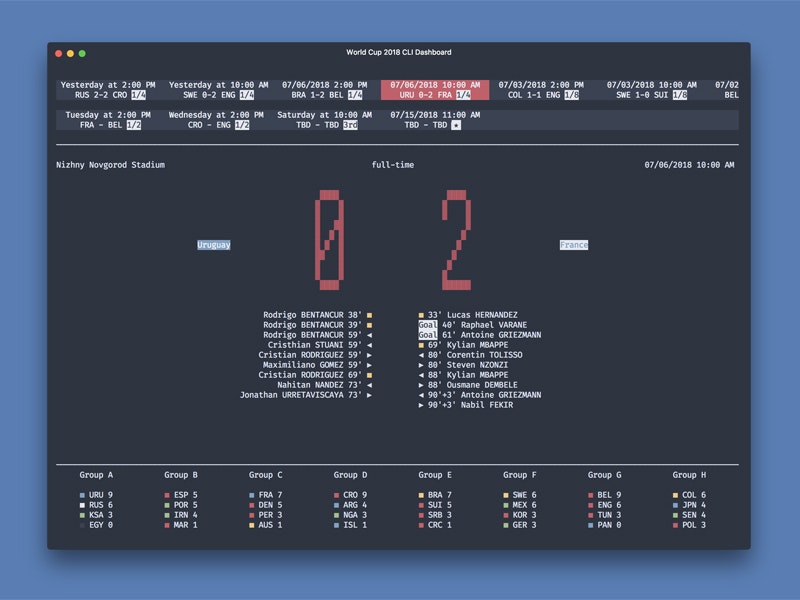Click the star final-stage icon on TBD - TBD
The height and width of the screenshot is (600, 800).
454,127
